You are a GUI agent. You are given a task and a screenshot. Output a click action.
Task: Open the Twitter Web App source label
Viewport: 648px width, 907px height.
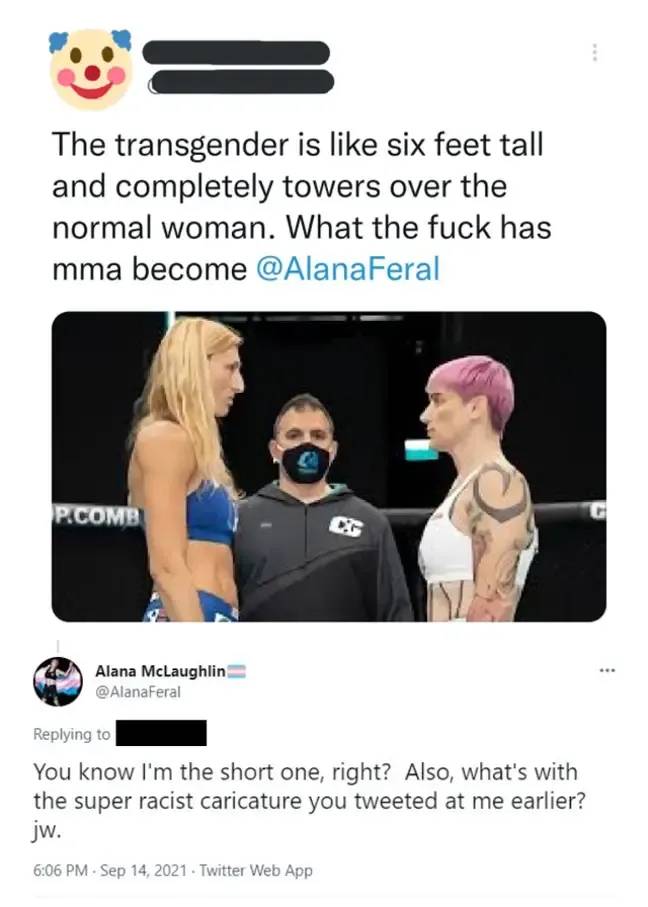256,870
